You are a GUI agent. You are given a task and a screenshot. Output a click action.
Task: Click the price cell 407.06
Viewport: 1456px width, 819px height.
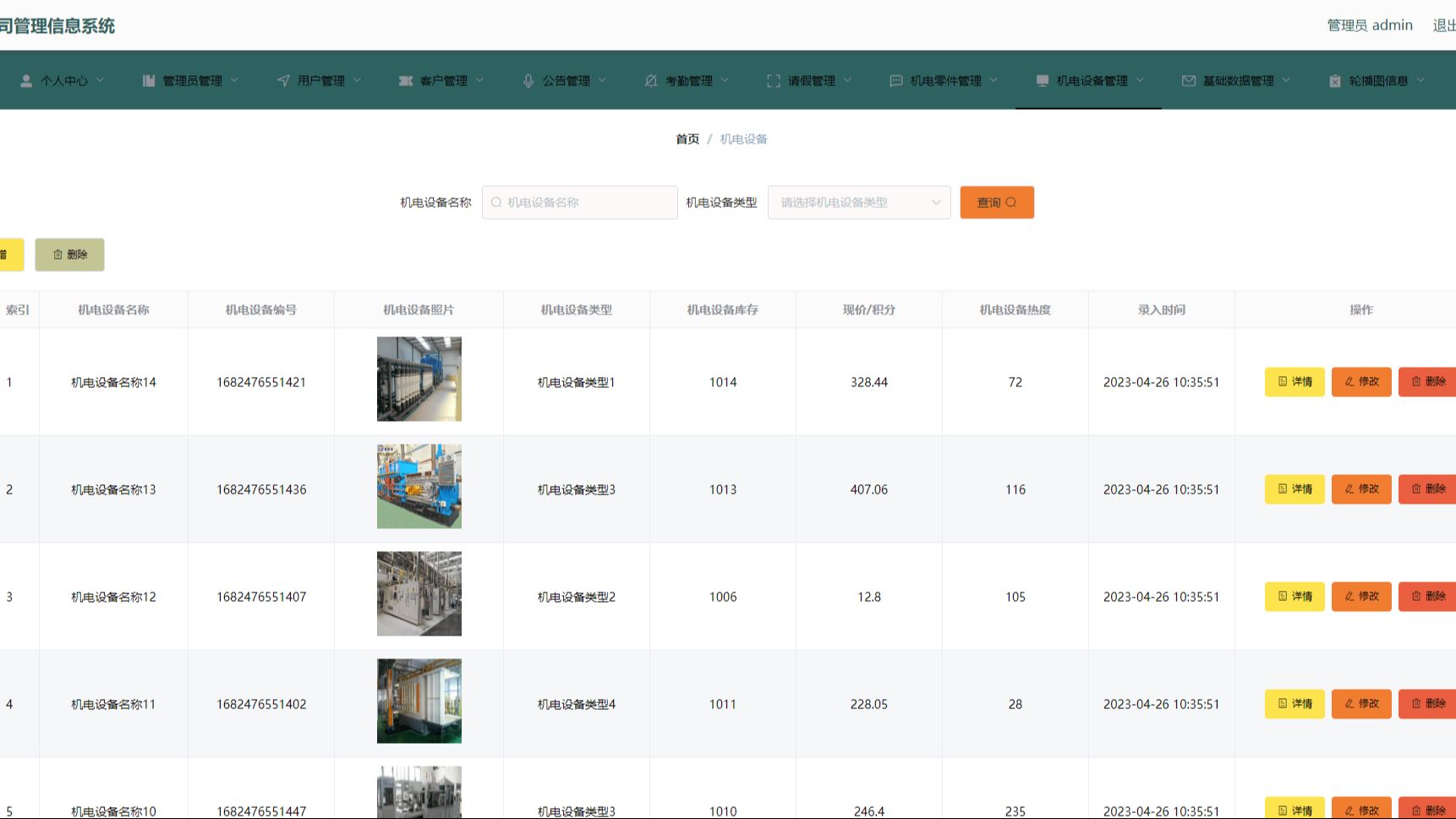(869, 489)
